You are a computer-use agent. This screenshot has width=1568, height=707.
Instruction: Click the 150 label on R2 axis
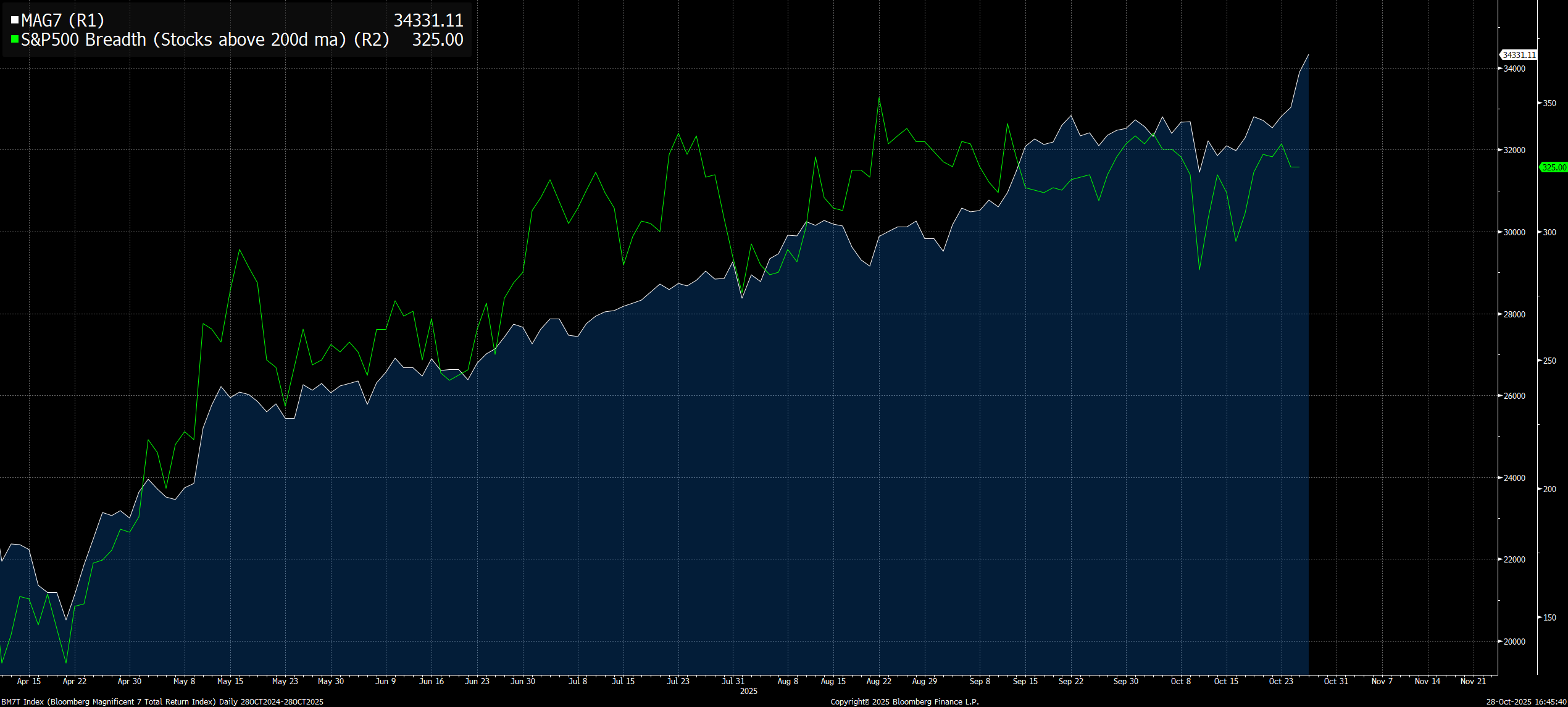point(1549,617)
